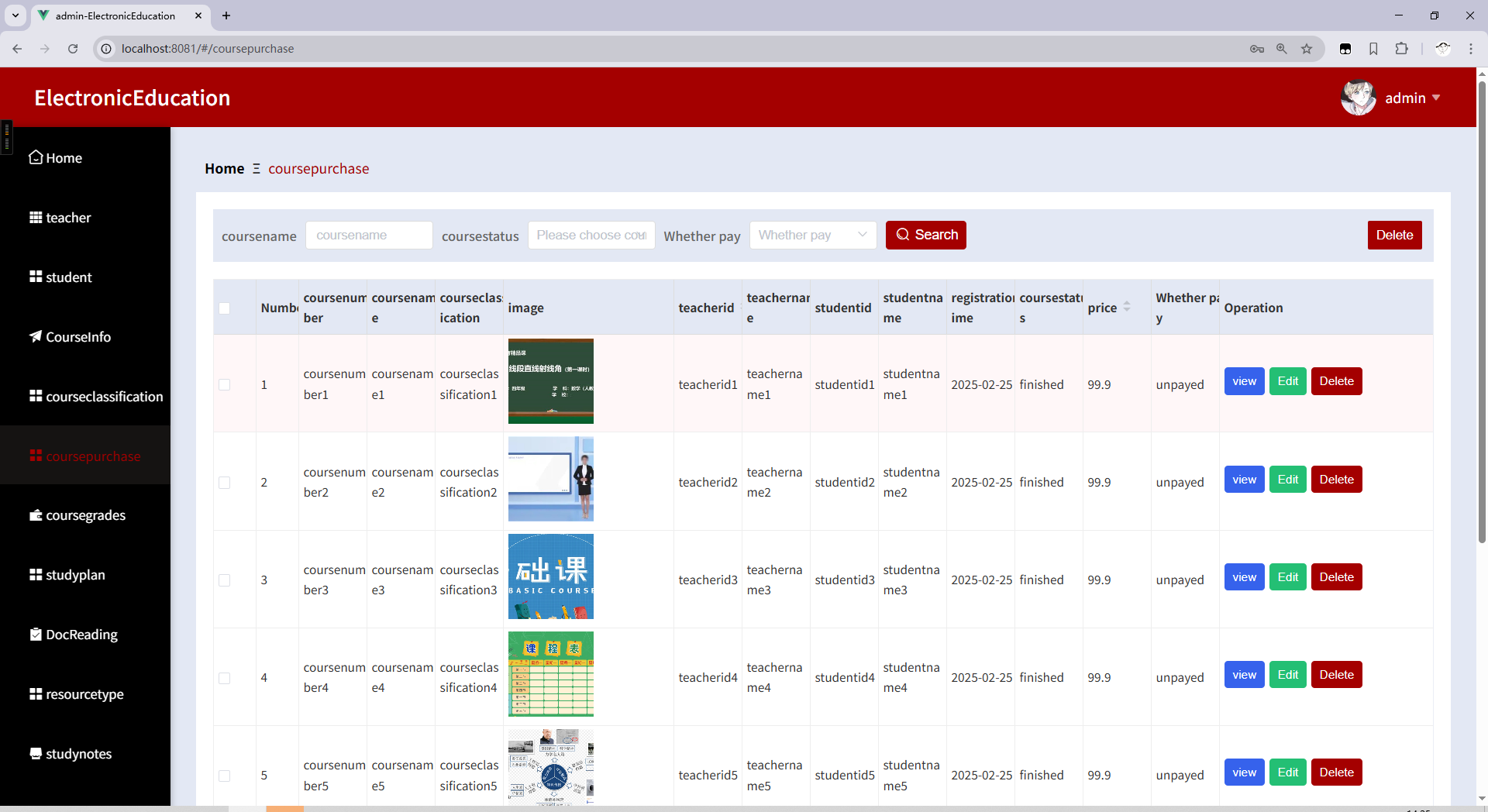The width and height of the screenshot is (1488, 812).
Task: Click view for row 4
Action: coord(1245,675)
